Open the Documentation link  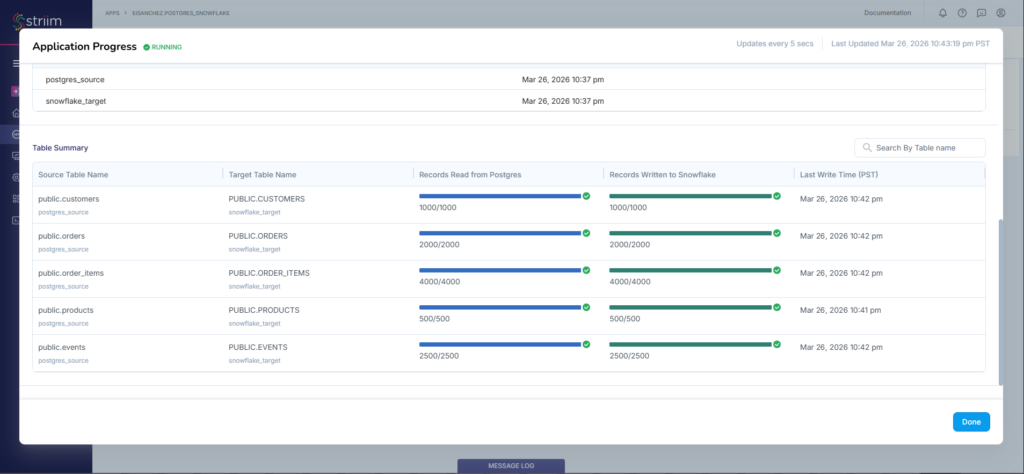tap(887, 12)
